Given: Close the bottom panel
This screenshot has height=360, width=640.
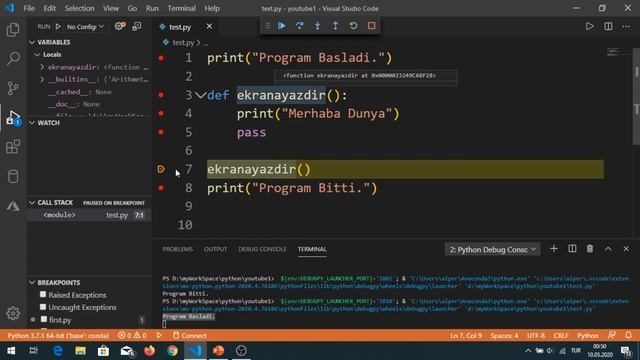Looking at the screenshot, I should 626,249.
